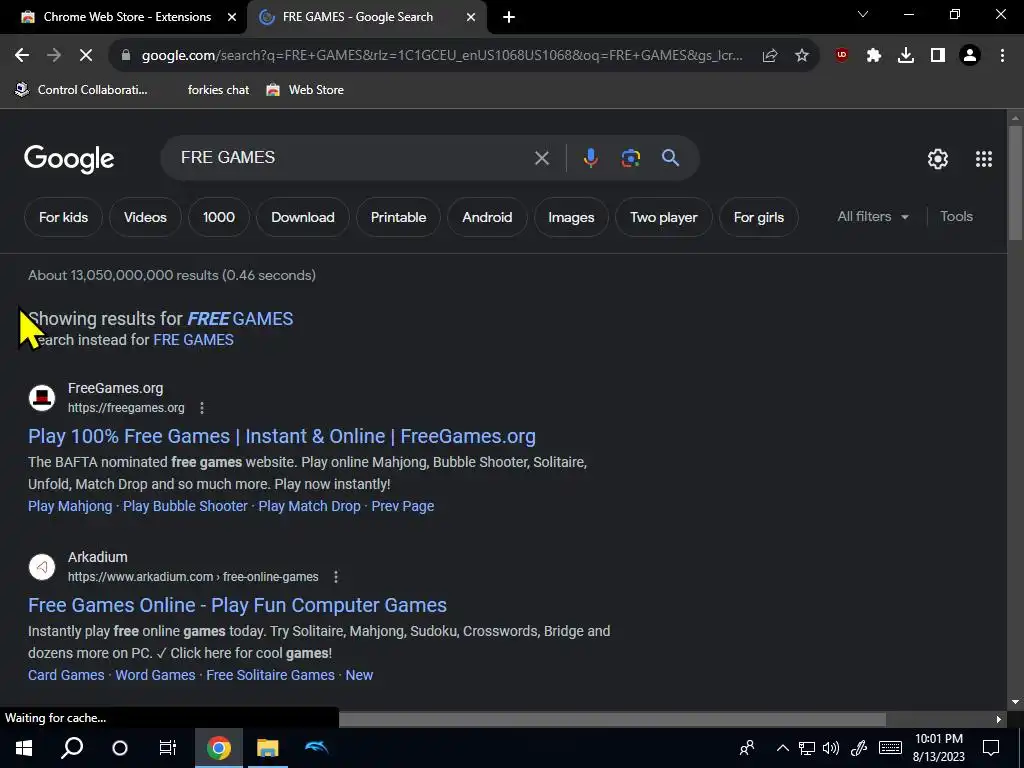Open the search Tools options

[x=956, y=217]
